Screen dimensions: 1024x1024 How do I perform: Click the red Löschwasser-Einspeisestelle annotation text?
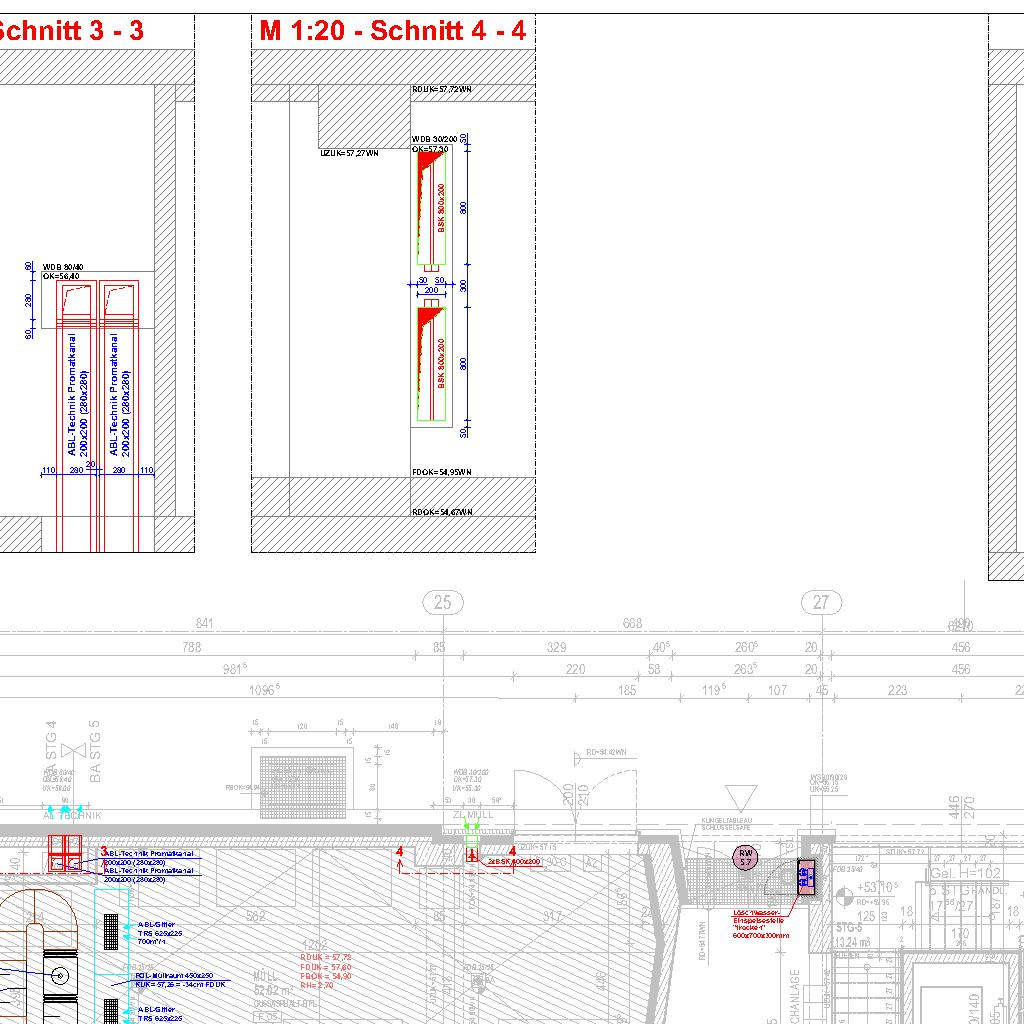tap(761, 920)
